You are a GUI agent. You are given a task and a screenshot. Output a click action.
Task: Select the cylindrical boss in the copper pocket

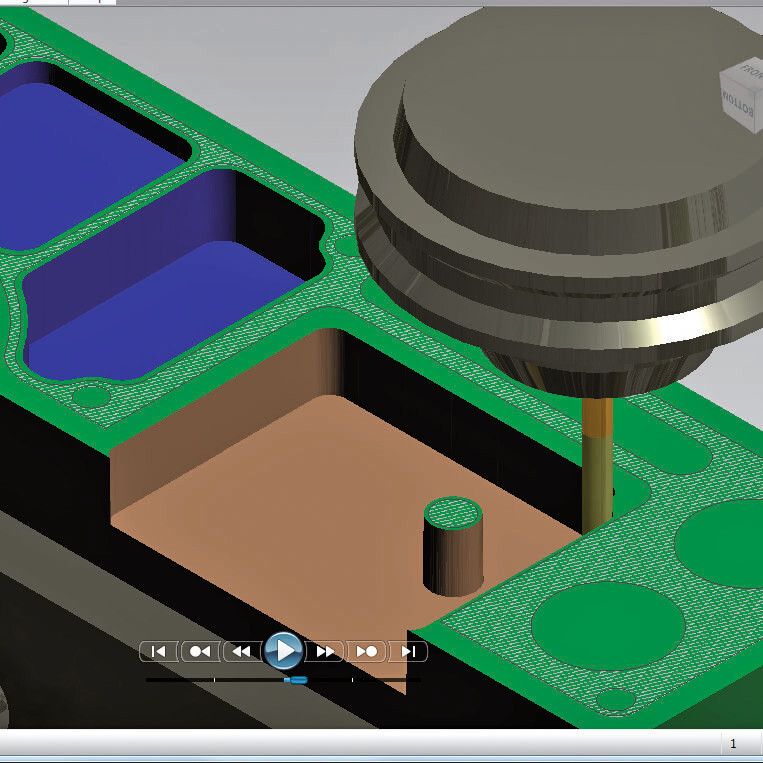pyautogui.click(x=453, y=550)
